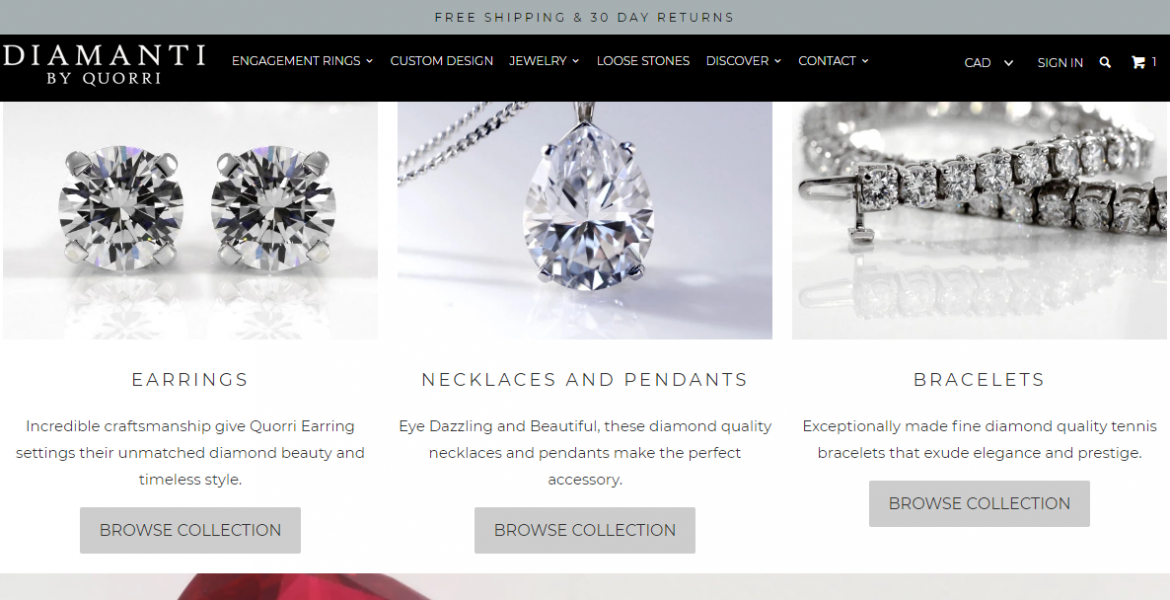Browse the Earrings collection button

[x=190, y=530]
